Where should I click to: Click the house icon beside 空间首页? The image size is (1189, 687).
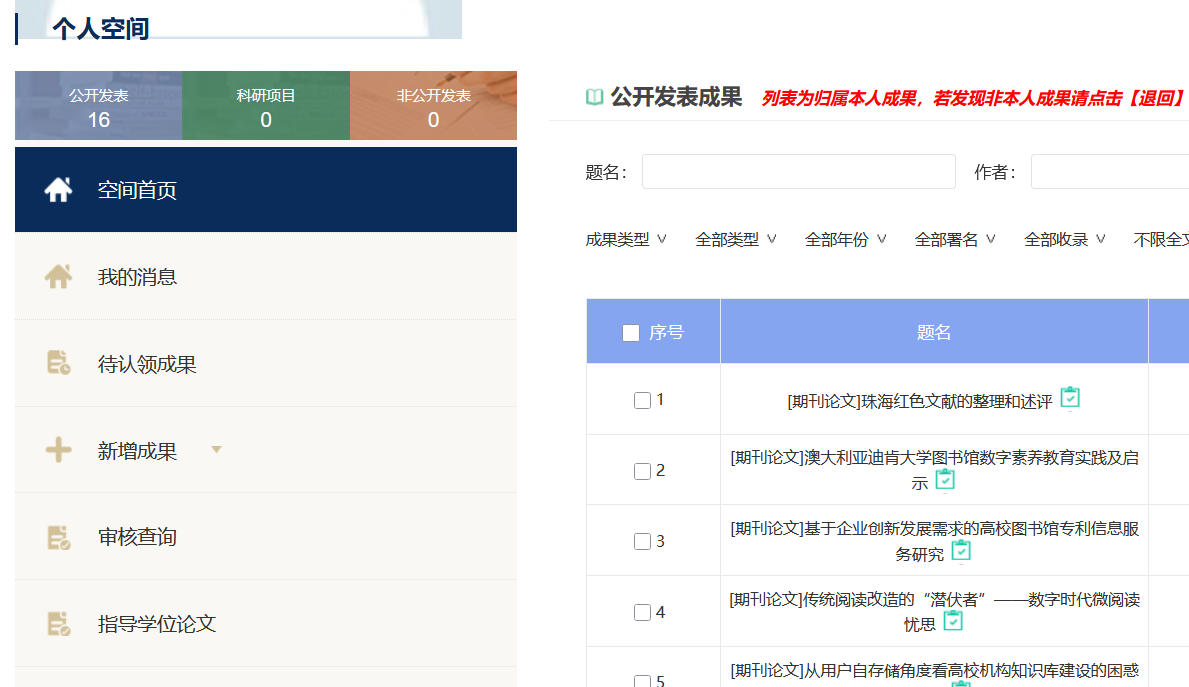[x=58, y=190]
